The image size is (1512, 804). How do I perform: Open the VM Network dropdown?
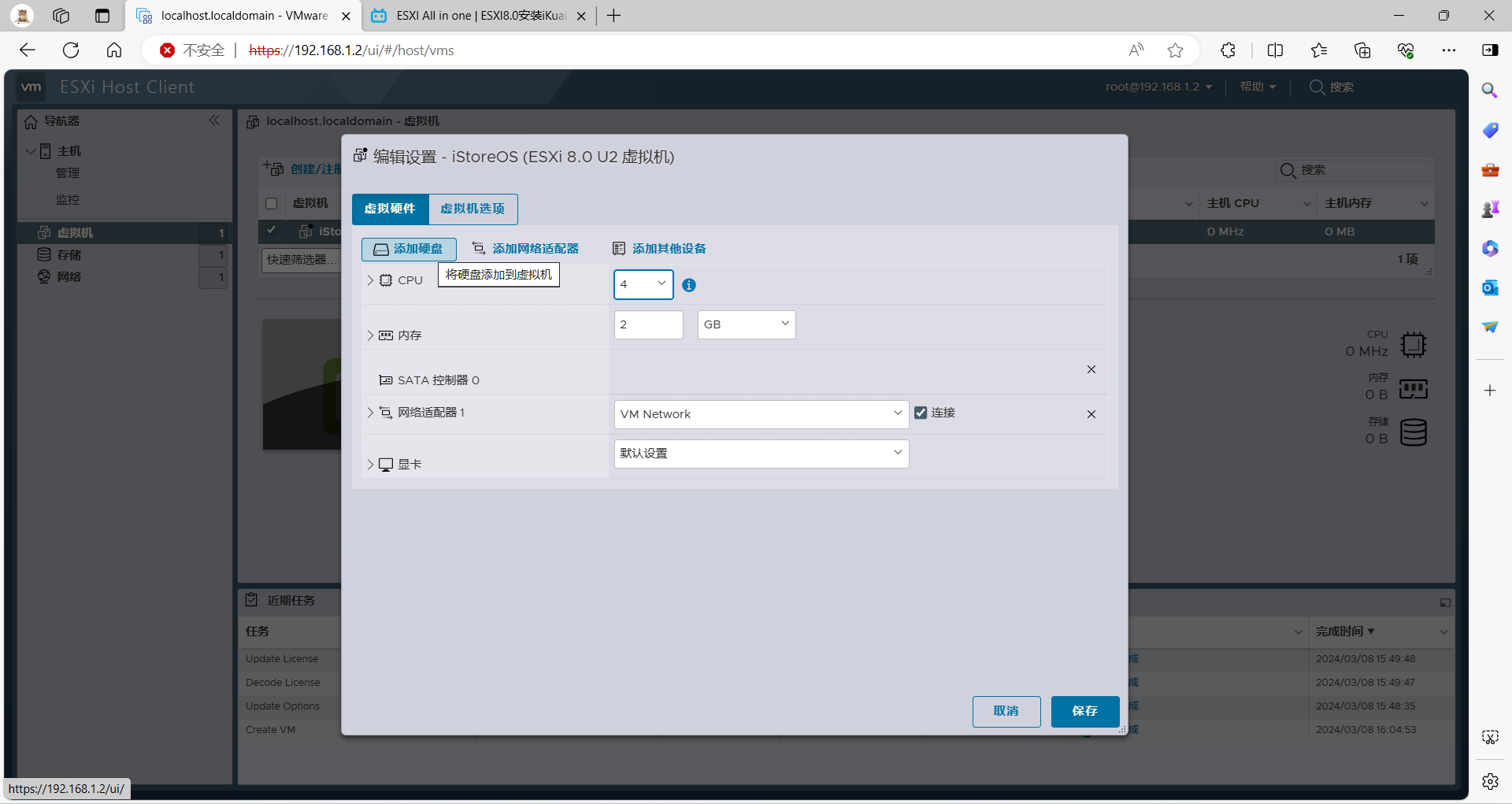[761, 414]
